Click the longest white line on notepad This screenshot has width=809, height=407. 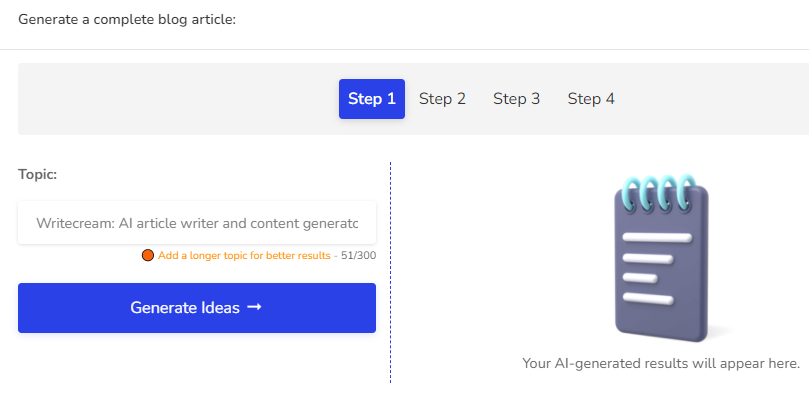pos(657,238)
